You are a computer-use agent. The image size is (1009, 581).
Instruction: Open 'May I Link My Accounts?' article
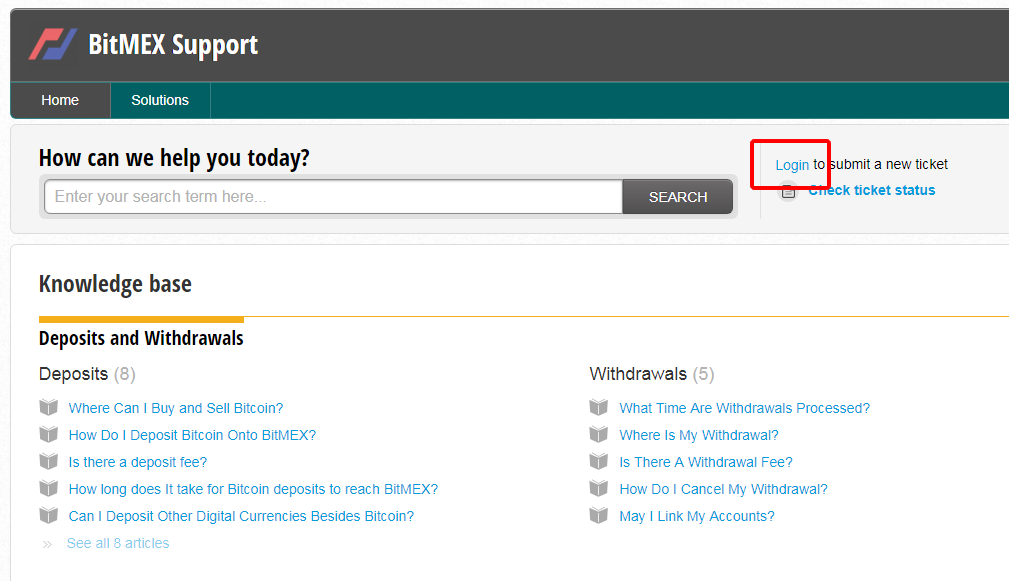[x=697, y=516]
